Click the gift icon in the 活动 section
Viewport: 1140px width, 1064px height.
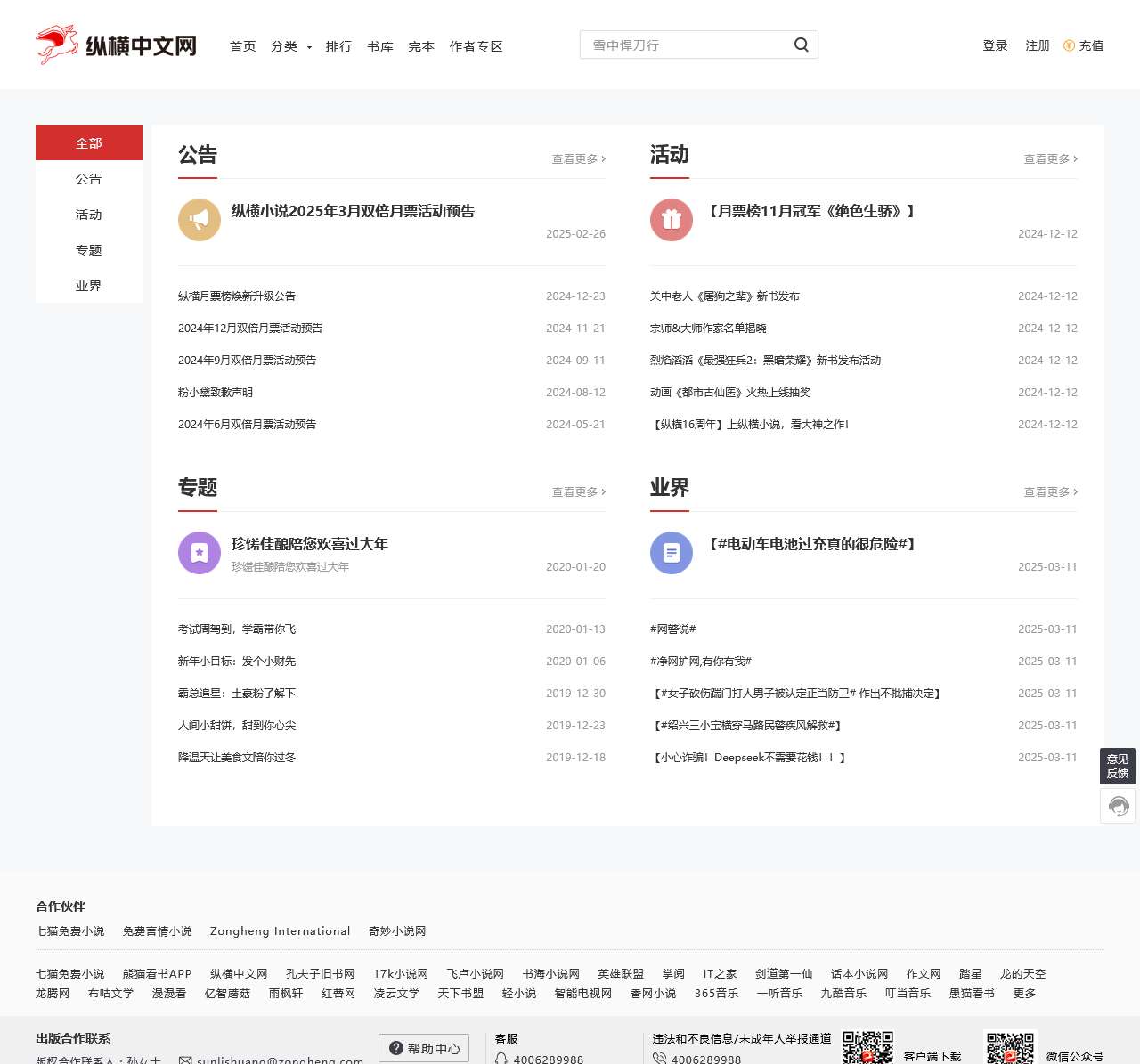tap(671, 219)
